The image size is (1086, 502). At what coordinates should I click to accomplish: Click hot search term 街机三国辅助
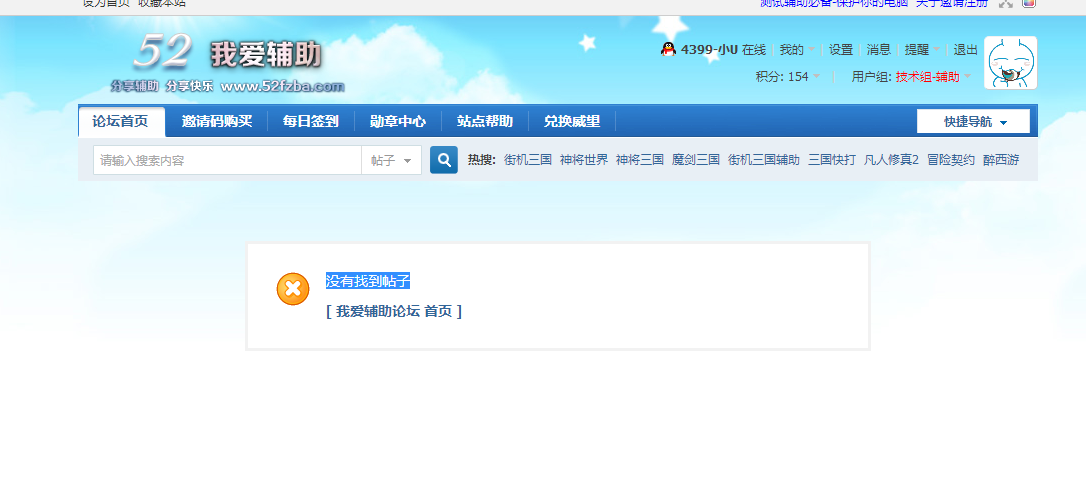coord(764,160)
